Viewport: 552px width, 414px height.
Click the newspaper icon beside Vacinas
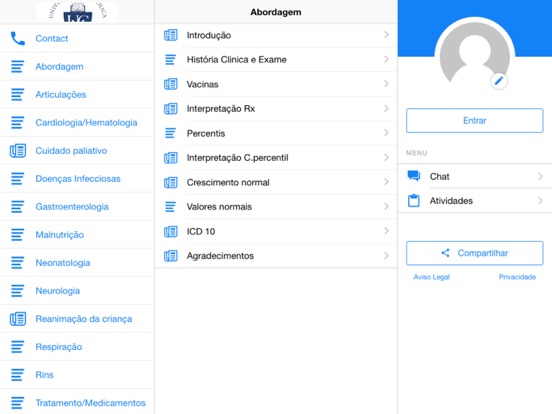pos(171,84)
